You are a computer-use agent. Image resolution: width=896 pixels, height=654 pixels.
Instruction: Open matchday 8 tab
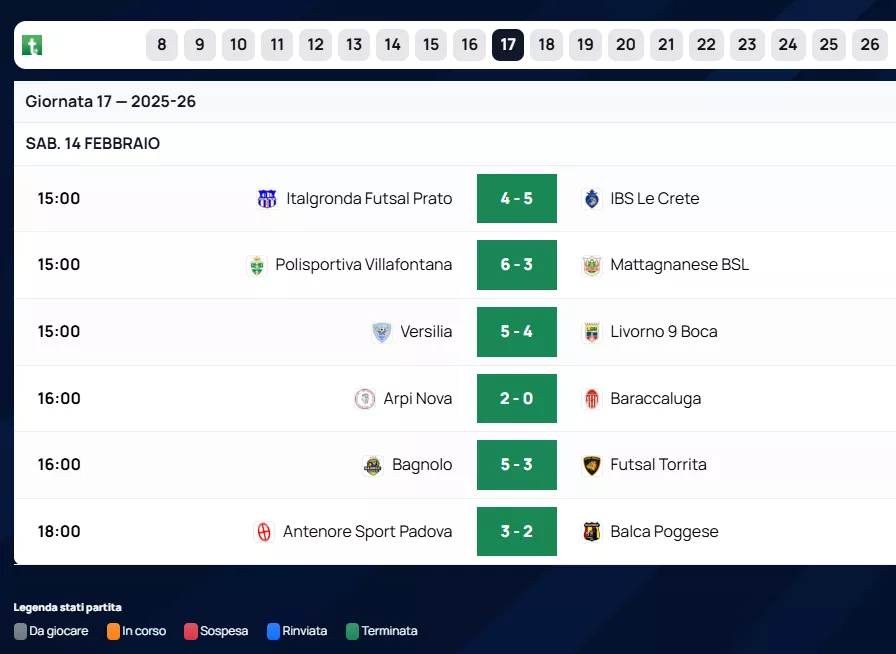click(x=162, y=45)
